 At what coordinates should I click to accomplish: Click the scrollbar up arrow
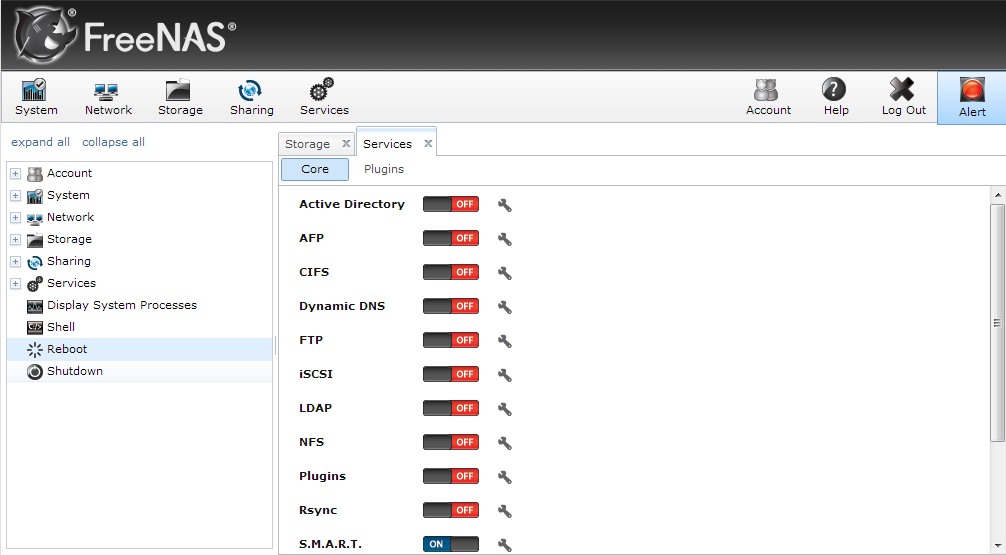click(997, 194)
